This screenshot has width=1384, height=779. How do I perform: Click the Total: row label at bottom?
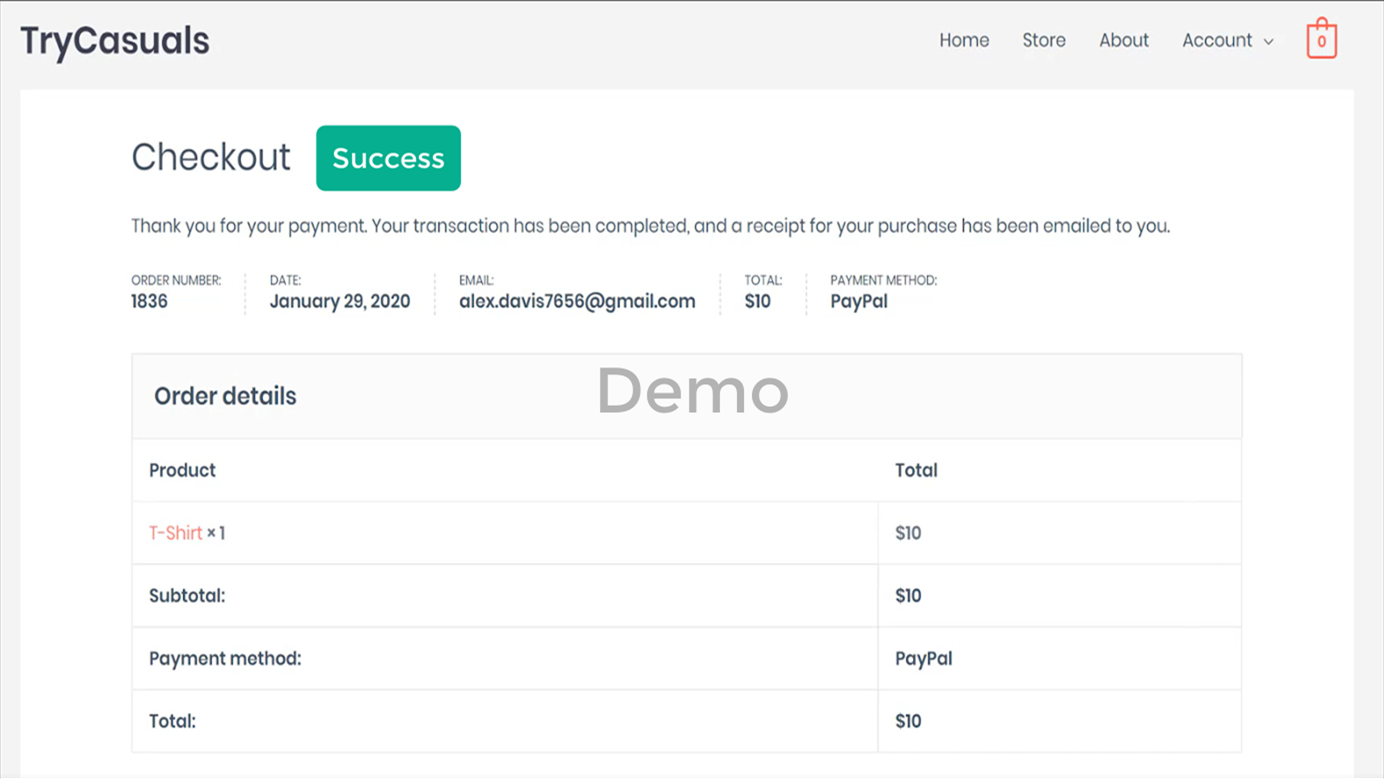pyautogui.click(x=172, y=721)
